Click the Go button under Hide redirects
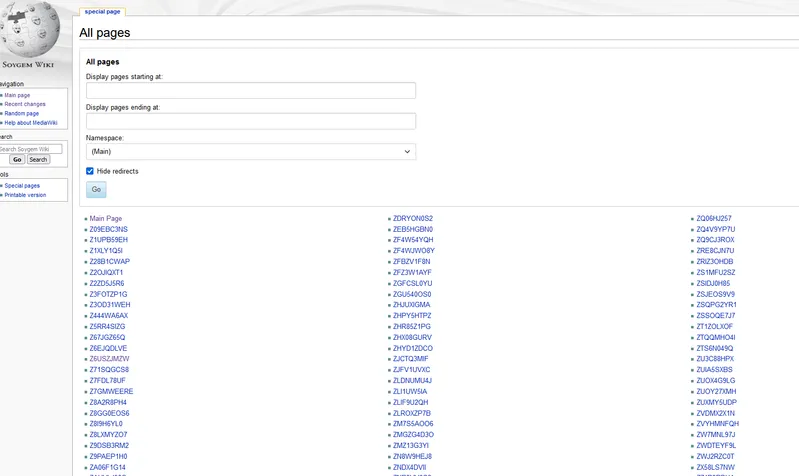 [96, 189]
